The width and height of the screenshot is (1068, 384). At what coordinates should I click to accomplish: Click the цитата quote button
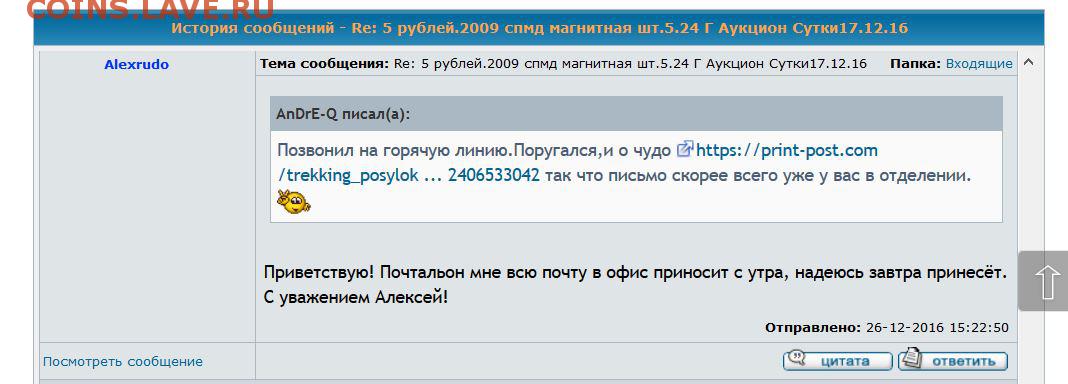tap(837, 360)
